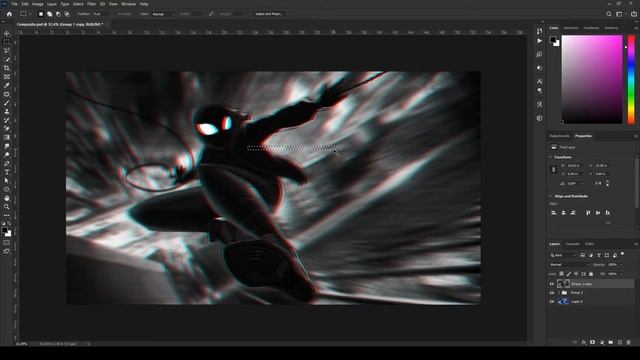Open the Filter menu
Screen dimensions: 640x360
coord(91,4)
